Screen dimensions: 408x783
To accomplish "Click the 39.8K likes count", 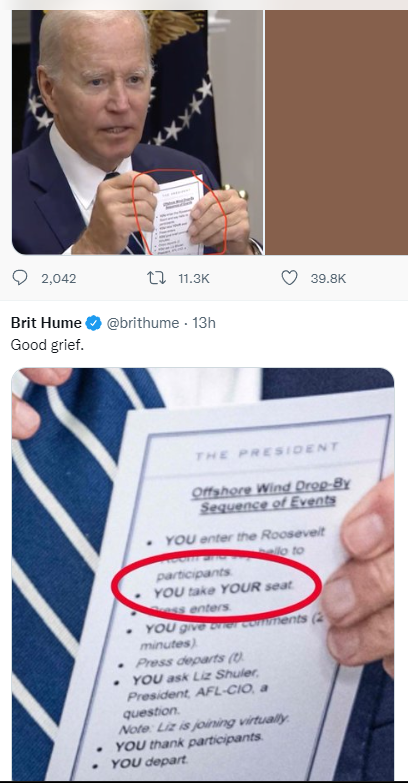I will pyautogui.click(x=328, y=278).
